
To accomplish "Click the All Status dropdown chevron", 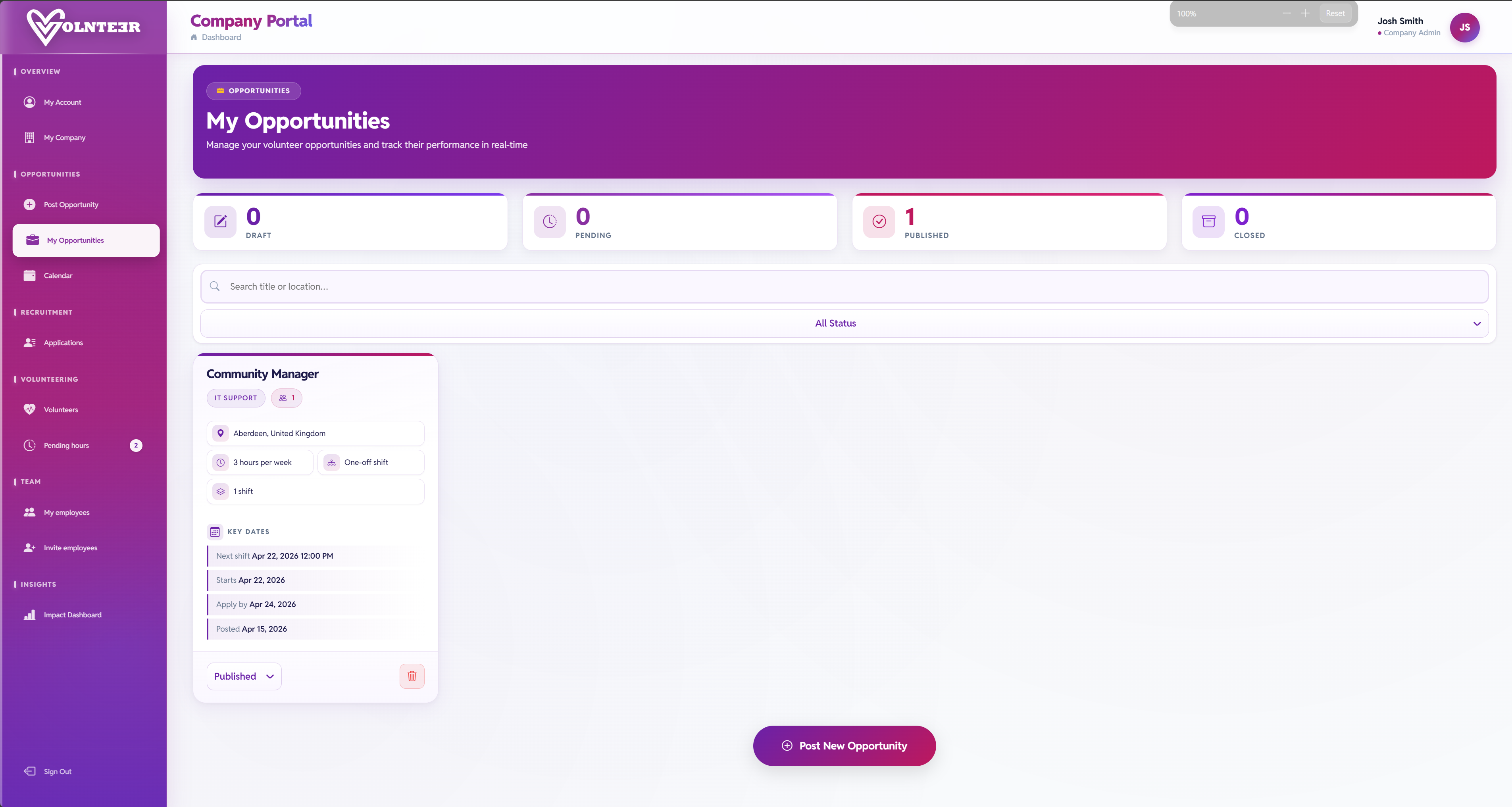I will (x=1477, y=324).
